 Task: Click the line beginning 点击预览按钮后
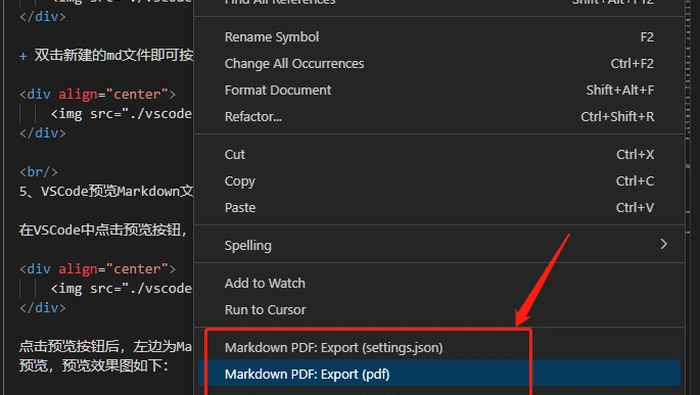tap(106, 347)
